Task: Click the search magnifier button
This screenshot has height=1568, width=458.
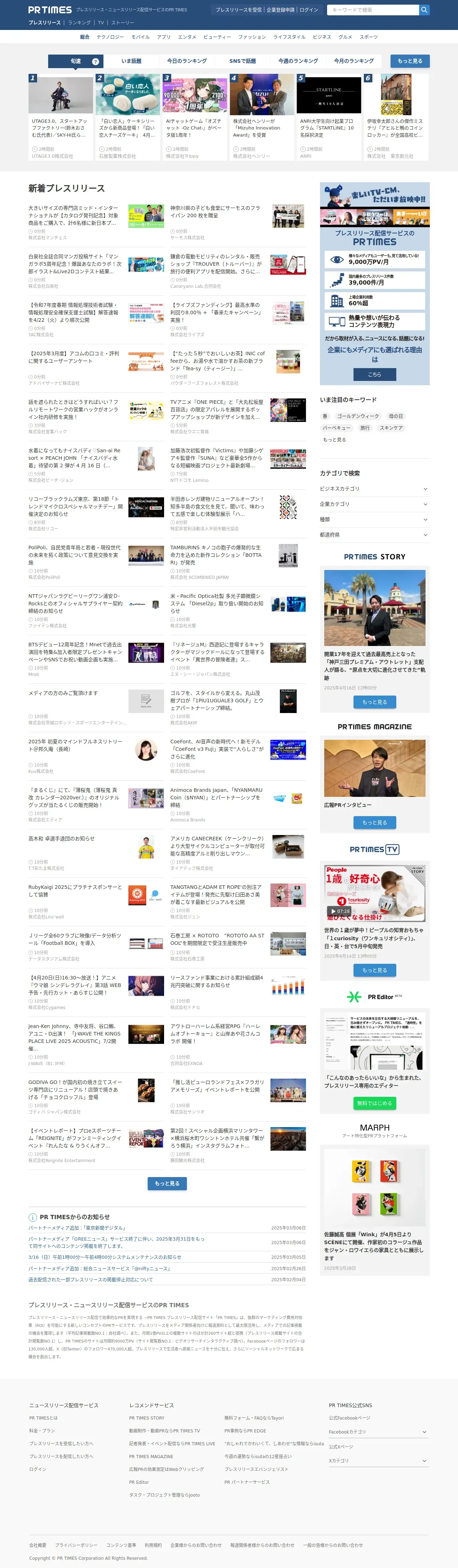Action: click(424, 10)
